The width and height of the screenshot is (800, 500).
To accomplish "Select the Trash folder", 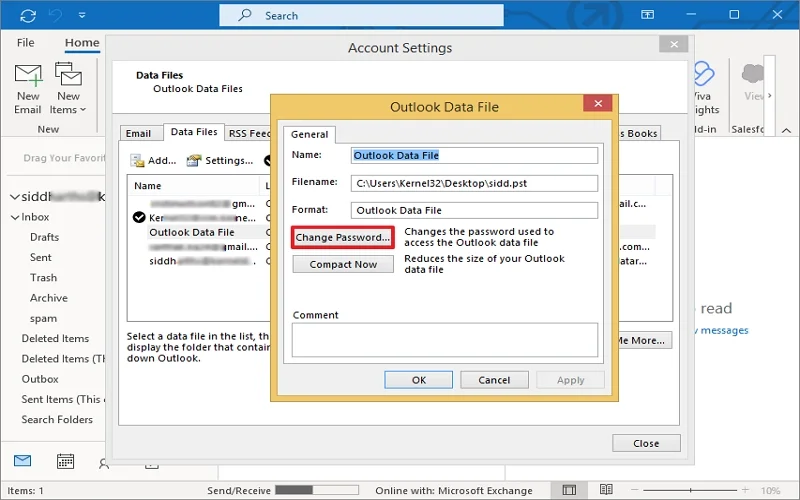I will pyautogui.click(x=43, y=278).
